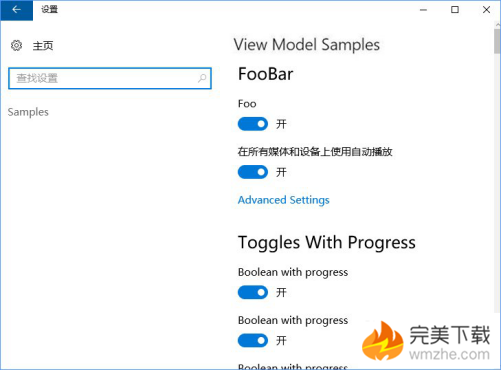Switch off first Boolean with progress toggle
501x370 pixels.
point(253,292)
